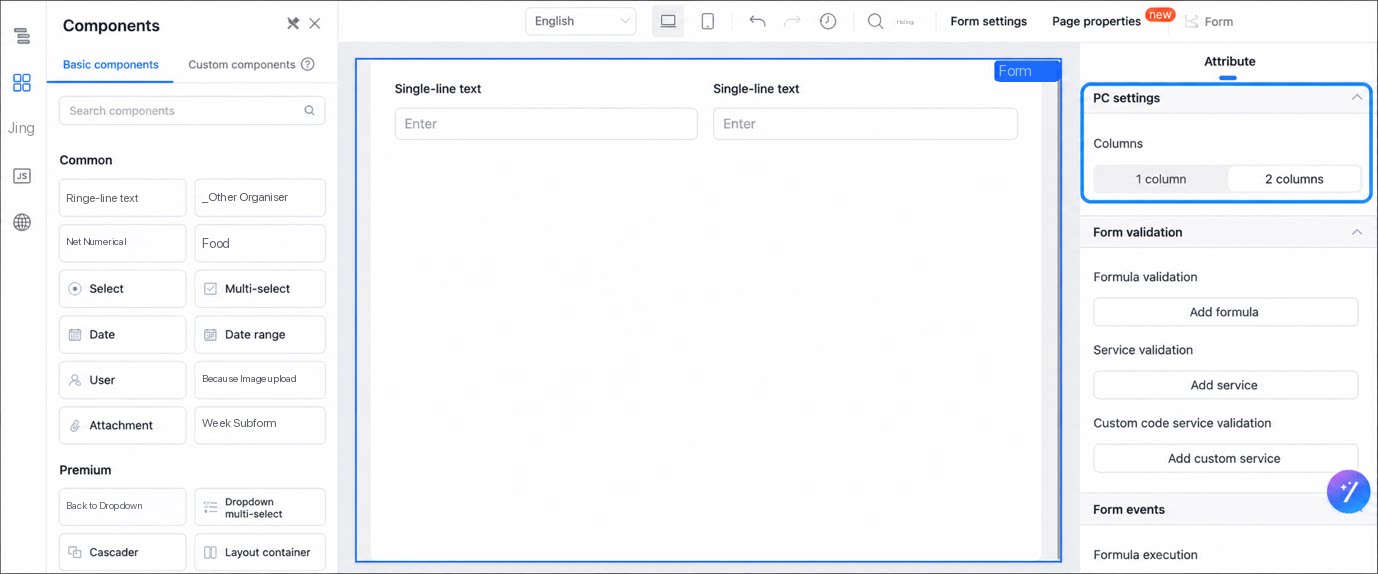
Task: Open Form settings
Action: coord(989,21)
